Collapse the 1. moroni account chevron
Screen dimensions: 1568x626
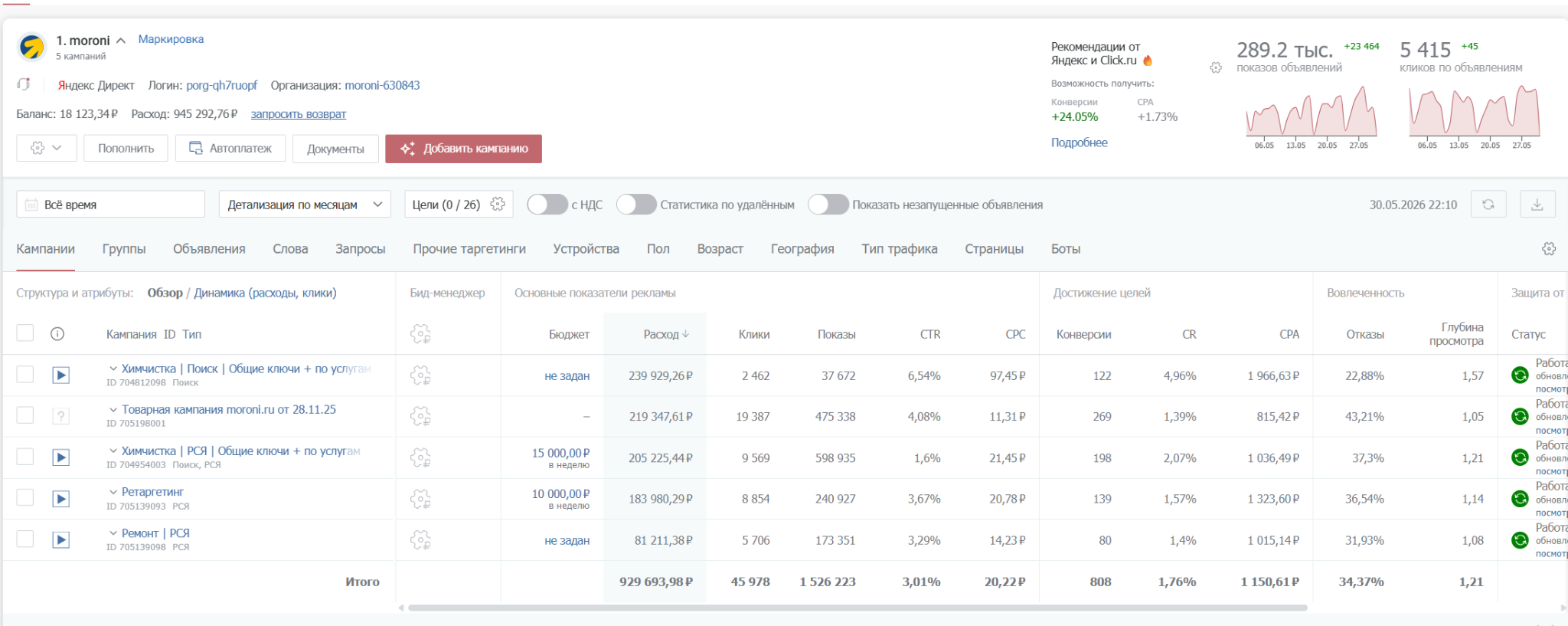pos(121,41)
